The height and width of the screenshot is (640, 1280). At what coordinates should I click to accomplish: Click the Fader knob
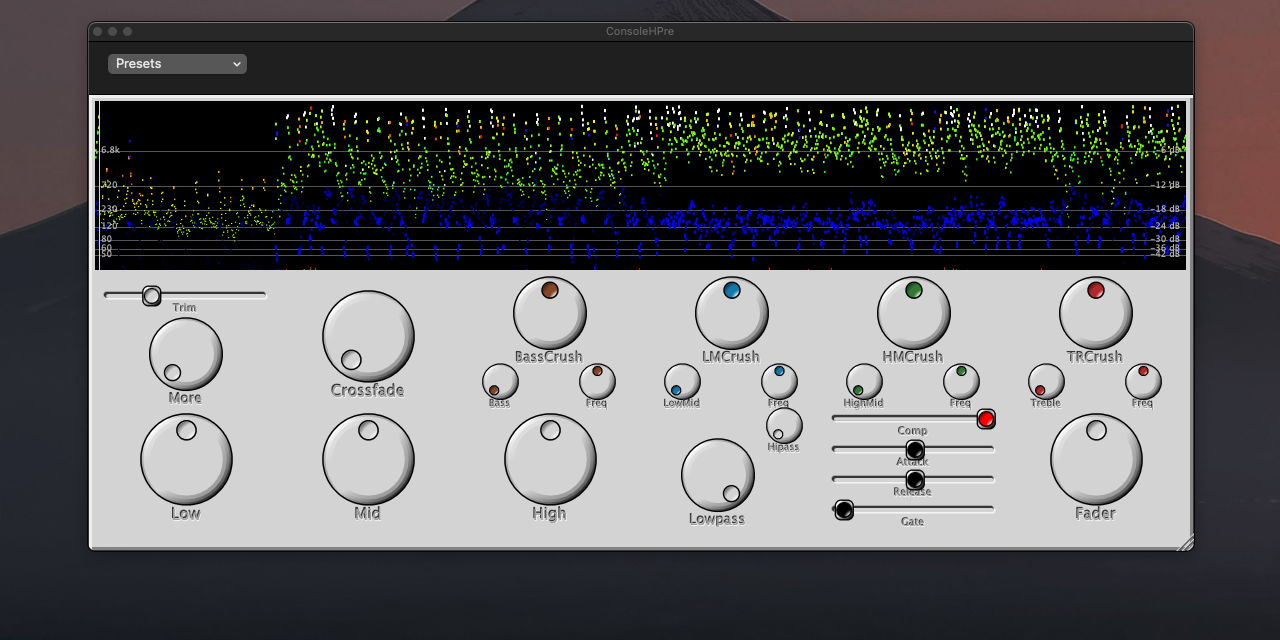(1096, 460)
